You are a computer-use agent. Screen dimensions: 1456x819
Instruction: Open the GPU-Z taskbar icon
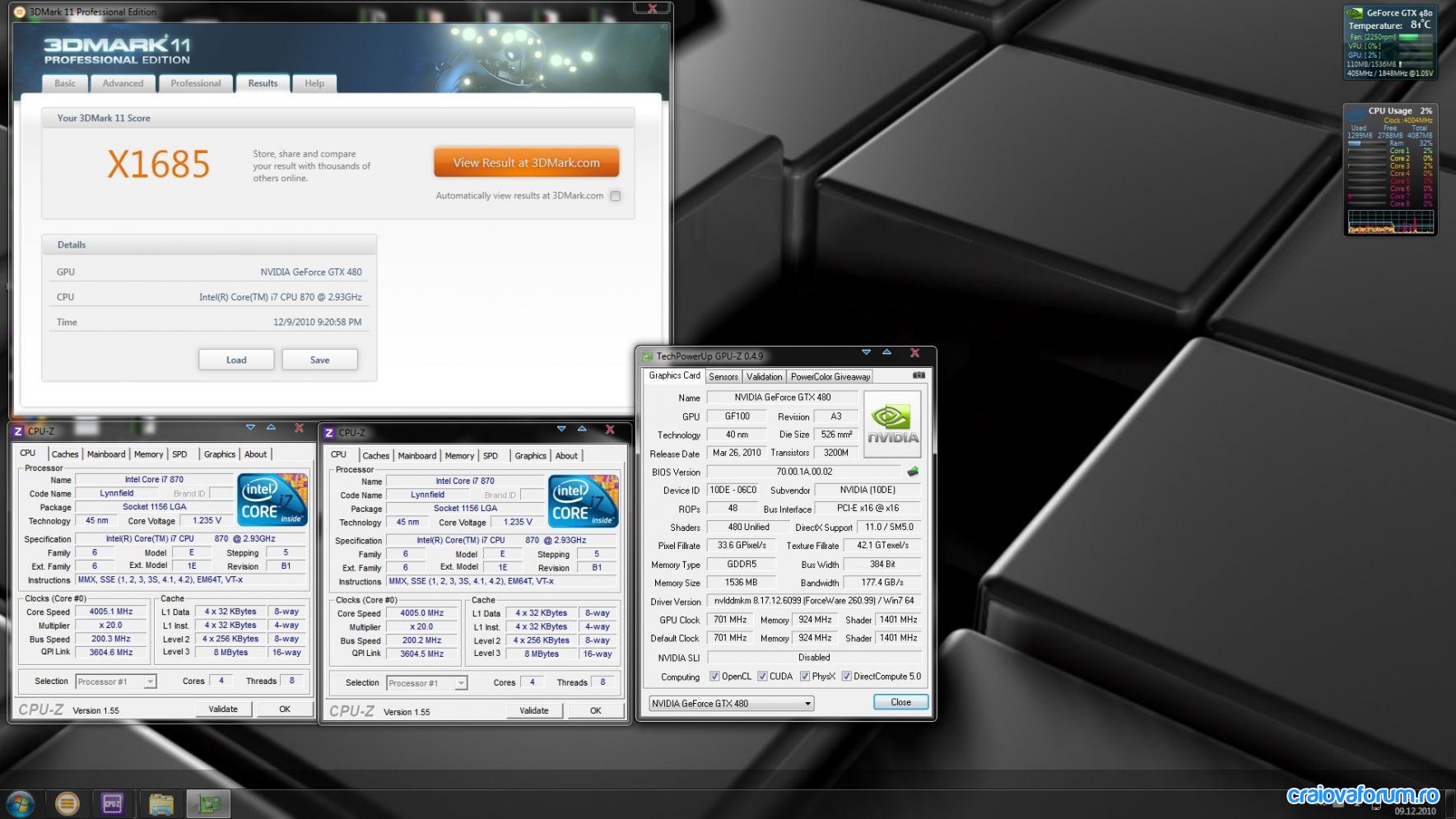[x=208, y=803]
